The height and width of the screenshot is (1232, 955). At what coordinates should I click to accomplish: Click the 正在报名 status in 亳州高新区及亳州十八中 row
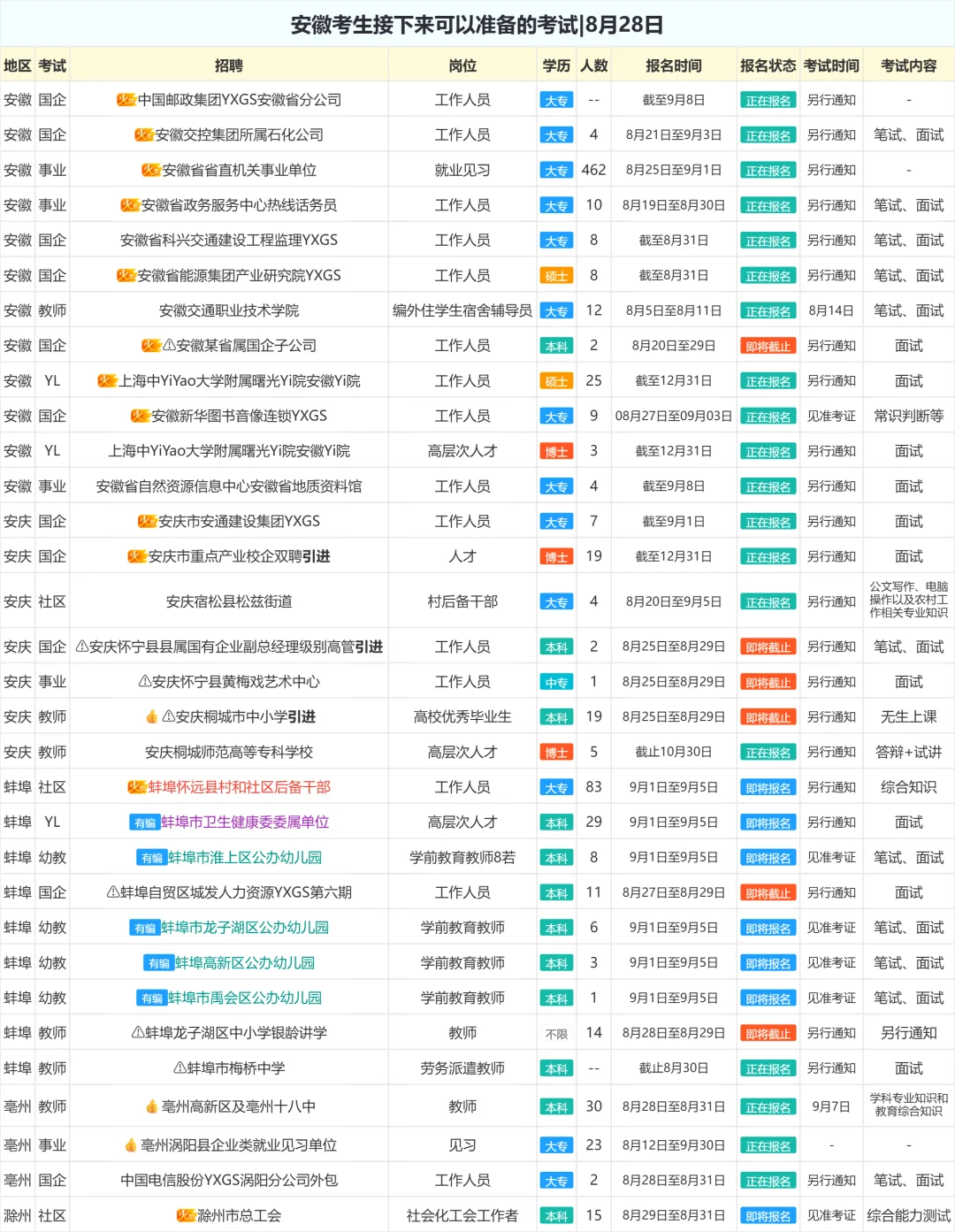click(768, 1107)
